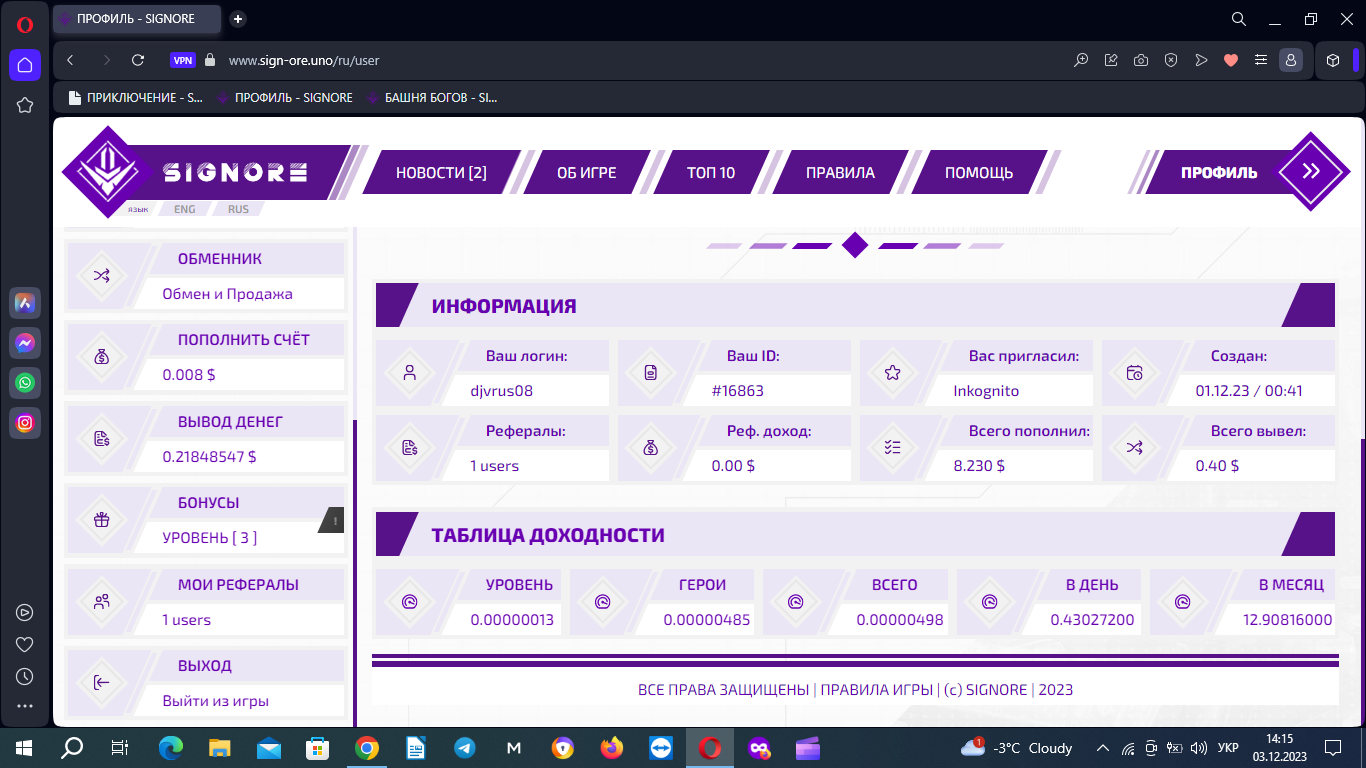Take a snapshot with the camera icon

click(1141, 60)
